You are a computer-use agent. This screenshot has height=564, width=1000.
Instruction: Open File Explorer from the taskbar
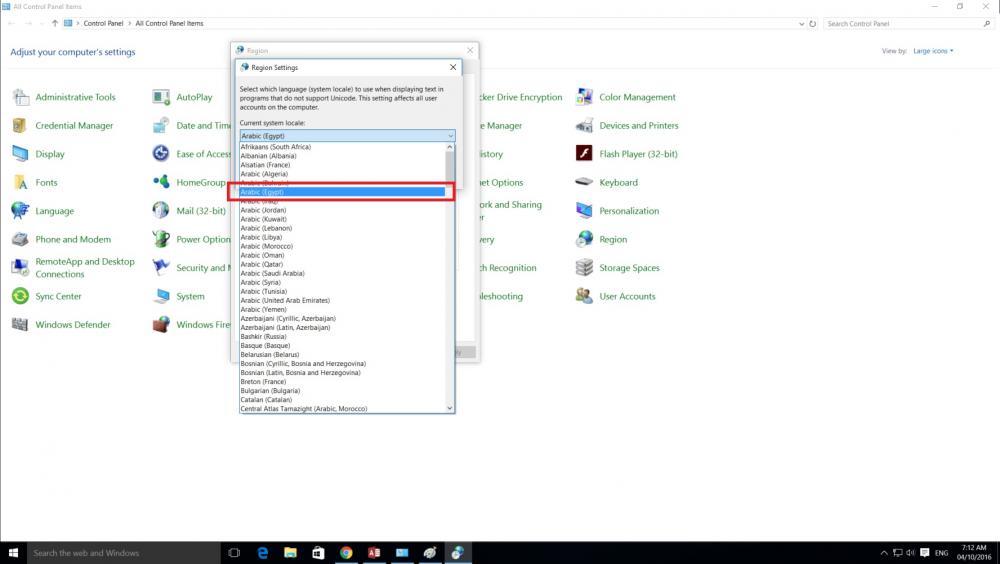point(290,553)
